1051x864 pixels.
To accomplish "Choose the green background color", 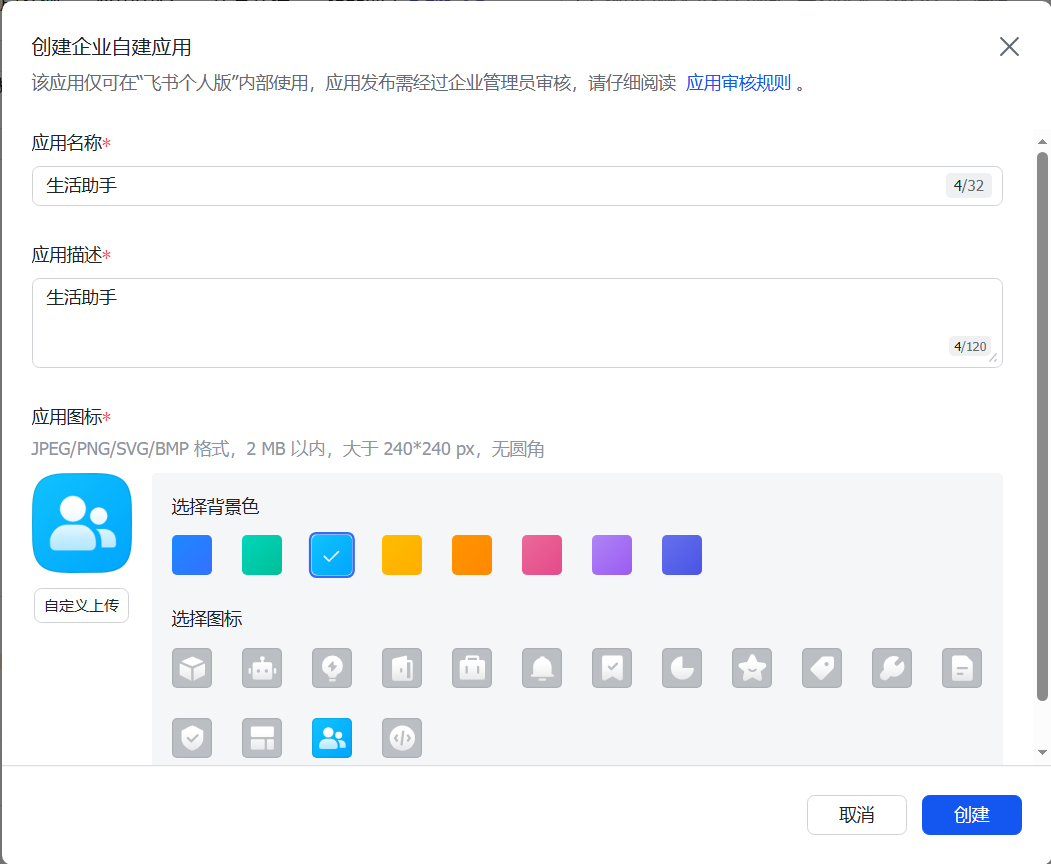I will pos(262,555).
